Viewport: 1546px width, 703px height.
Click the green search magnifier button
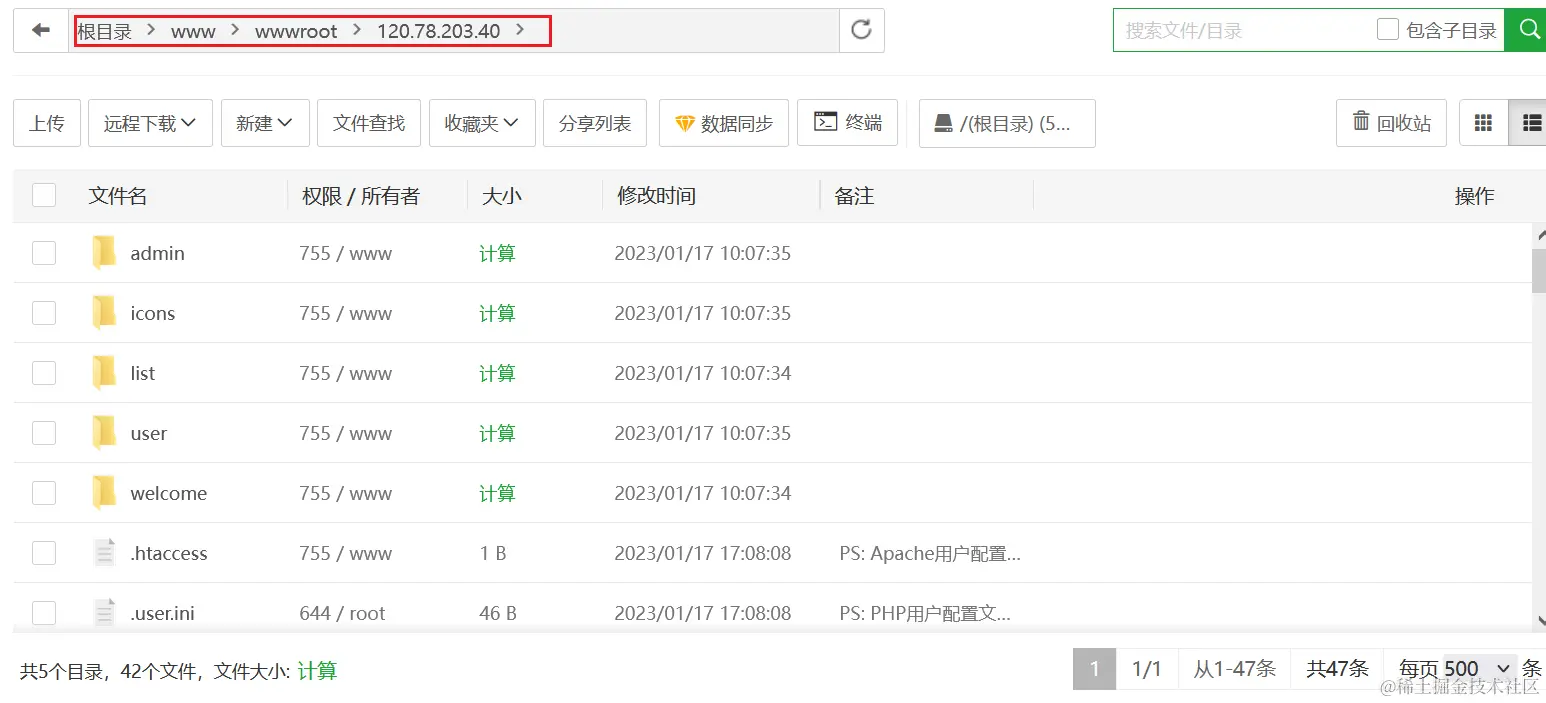(x=1527, y=30)
